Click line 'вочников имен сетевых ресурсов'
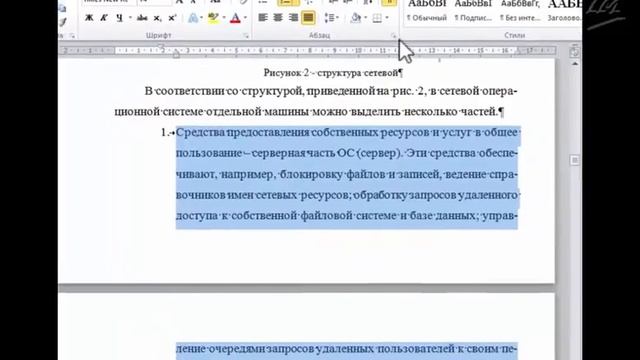The image size is (640, 360). click(x=347, y=195)
